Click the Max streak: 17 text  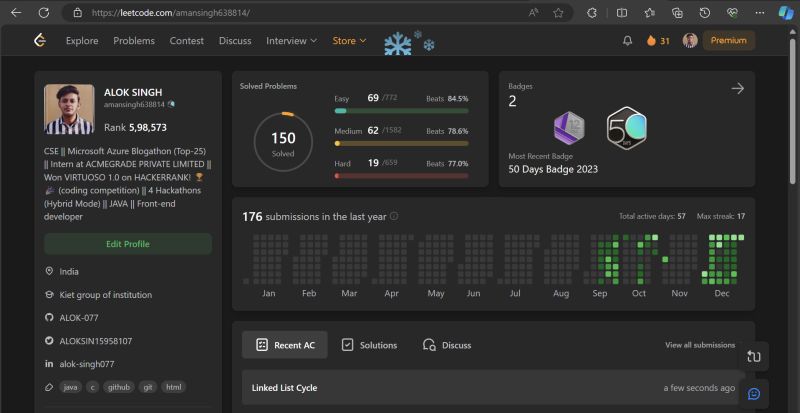pyautogui.click(x=721, y=216)
